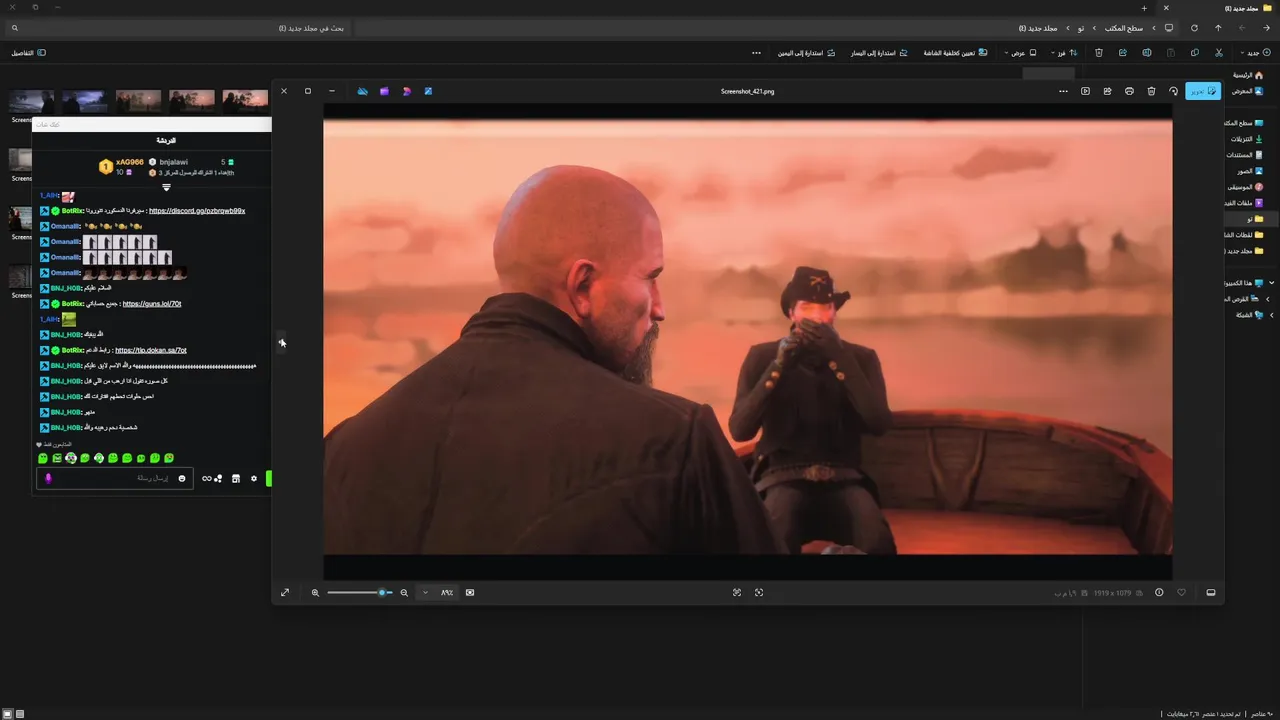The height and width of the screenshot is (720, 1280).
Task: Click the 1919 x 1079 dimensions text
Action: (x=1112, y=593)
